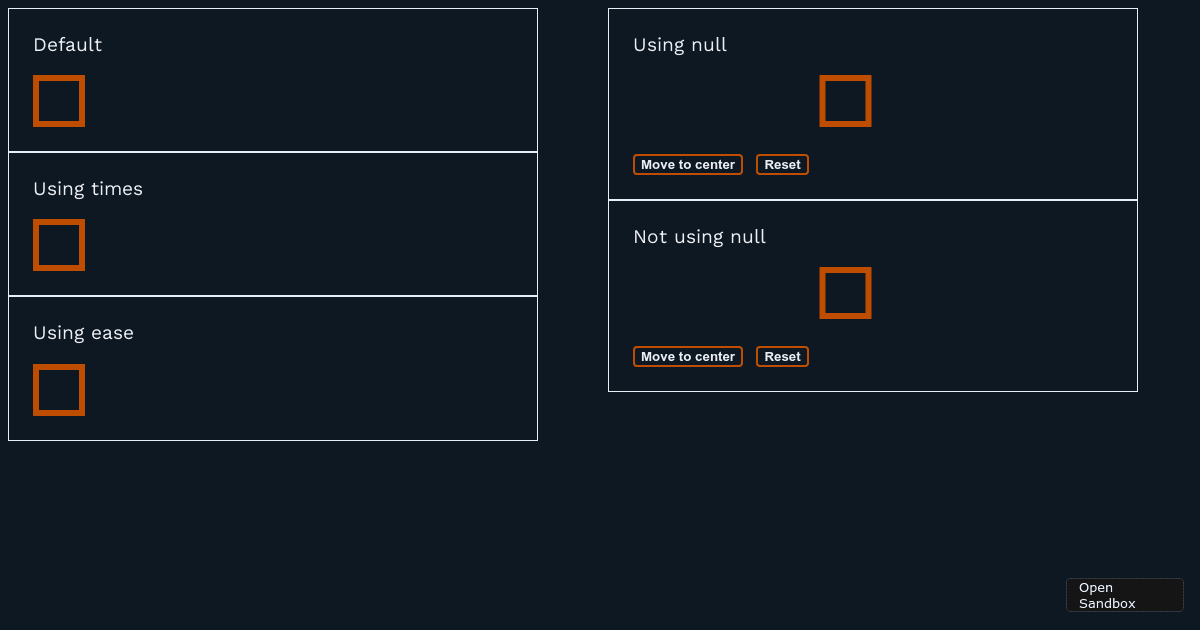The width and height of the screenshot is (1200, 630).
Task: Select the Default panel heading text
Action: point(67,44)
